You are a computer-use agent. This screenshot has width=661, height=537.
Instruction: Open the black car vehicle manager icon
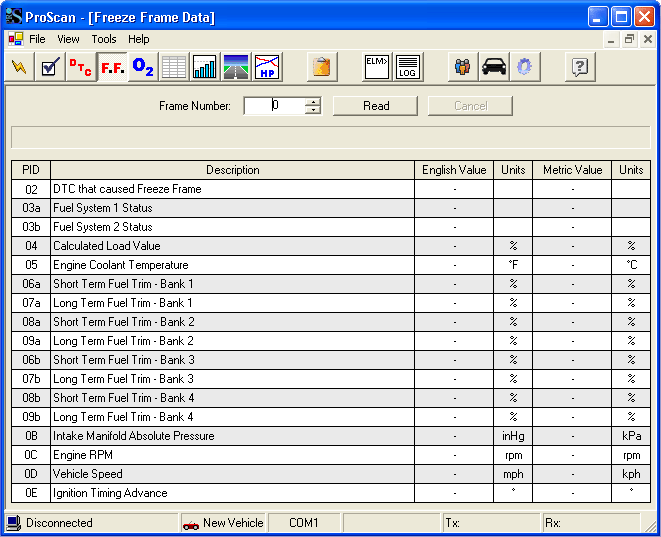[x=494, y=67]
